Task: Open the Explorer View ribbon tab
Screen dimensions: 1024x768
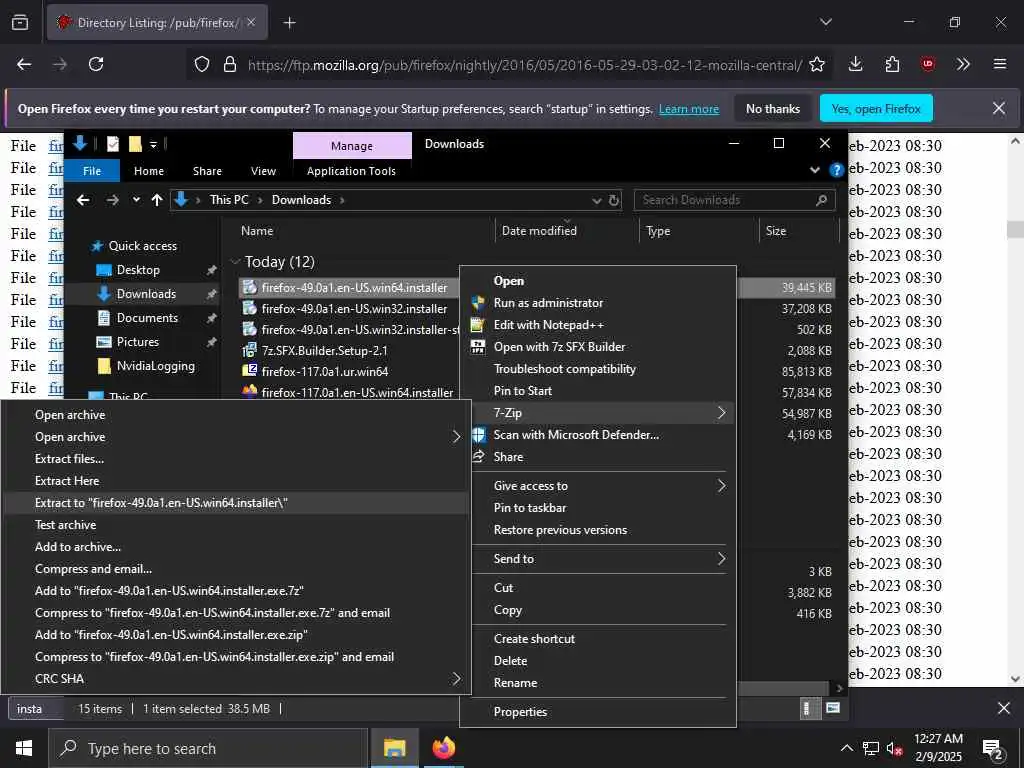Action: [x=263, y=171]
